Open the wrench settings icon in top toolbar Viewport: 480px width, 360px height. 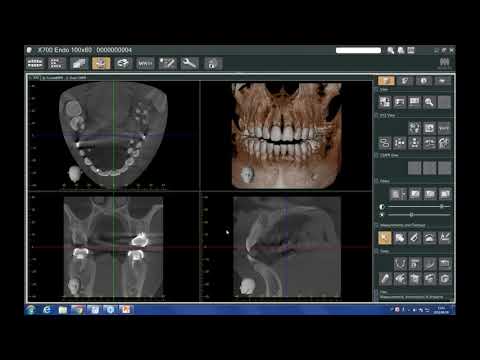pyautogui.click(x=189, y=63)
